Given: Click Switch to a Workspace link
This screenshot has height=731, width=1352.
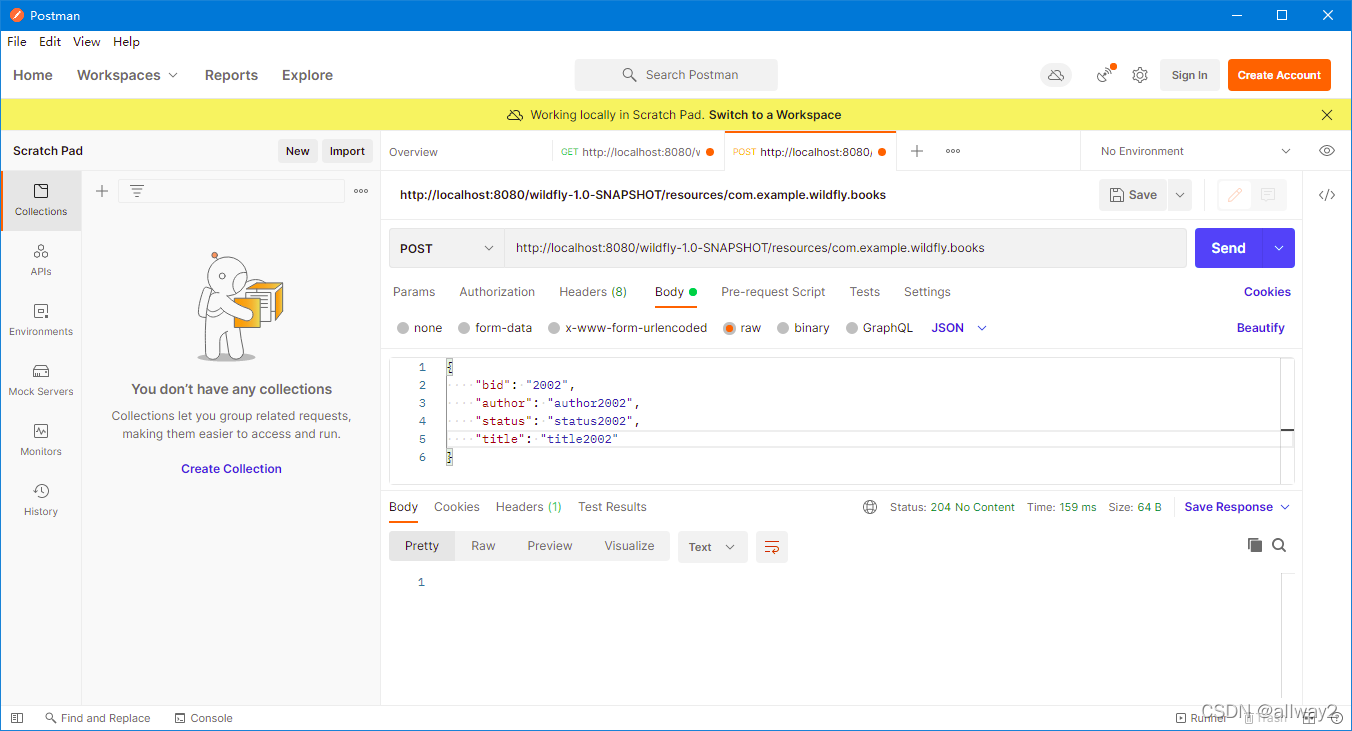Looking at the screenshot, I should click(x=775, y=115).
